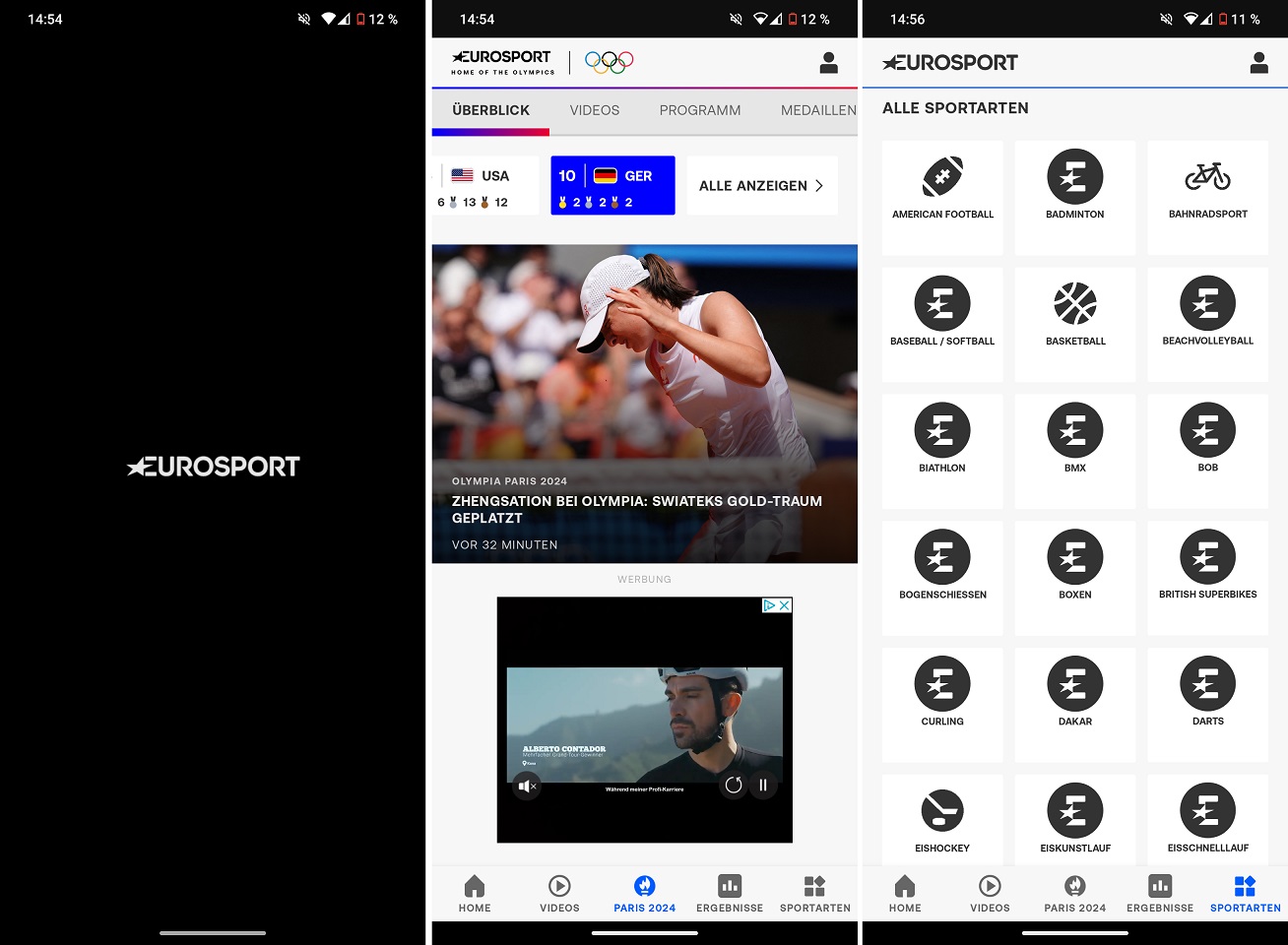Screen dimensions: 1288x945
Task: Unmute the advertisement video
Action: [x=527, y=786]
